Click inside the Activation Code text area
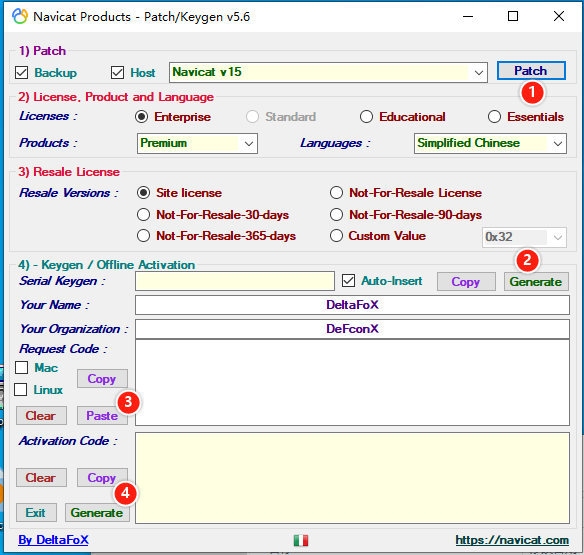584x555 pixels. pyautogui.click(x=352, y=478)
